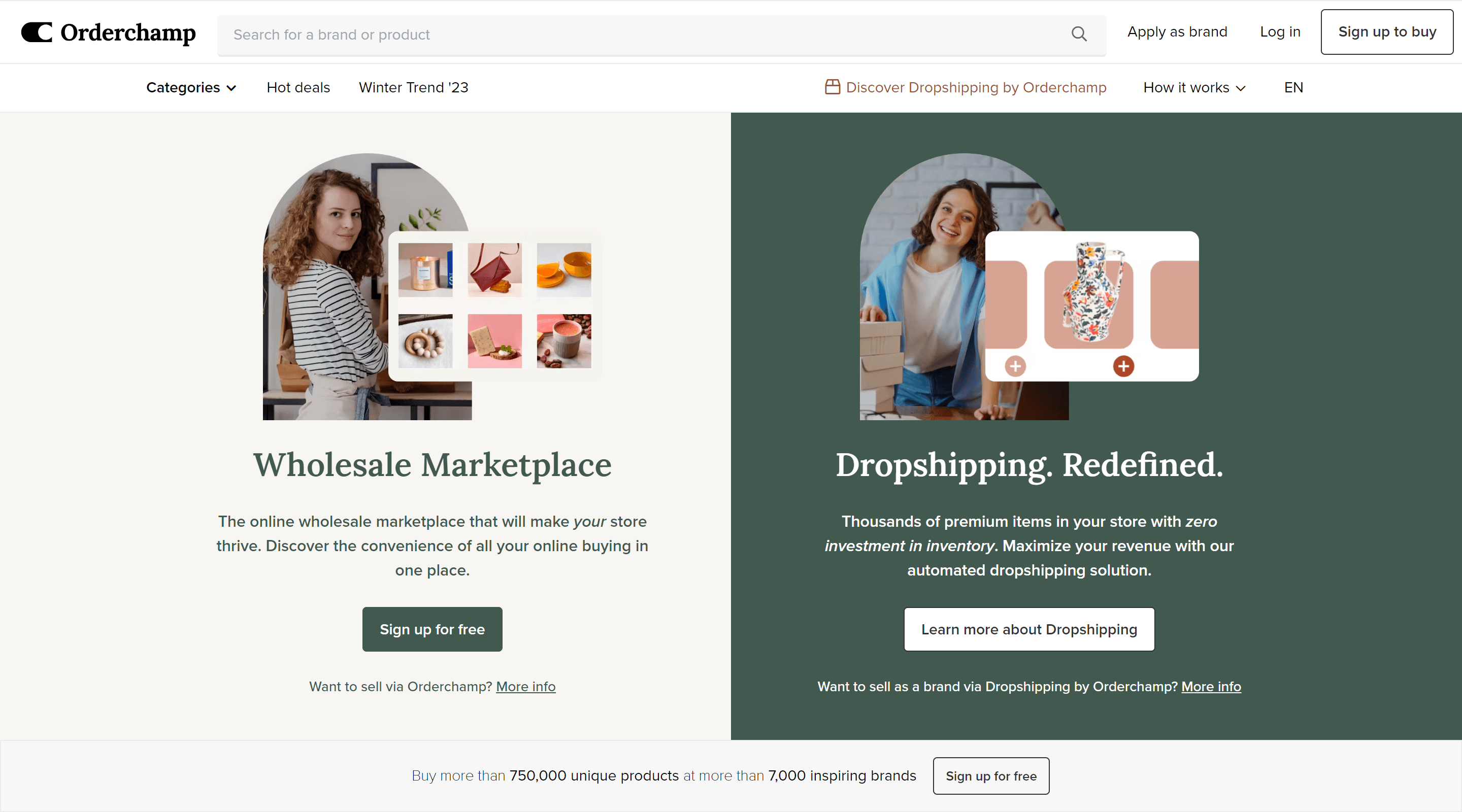Image resolution: width=1462 pixels, height=812 pixels.
Task: Click the Orderchamp logo
Action: [107, 32]
